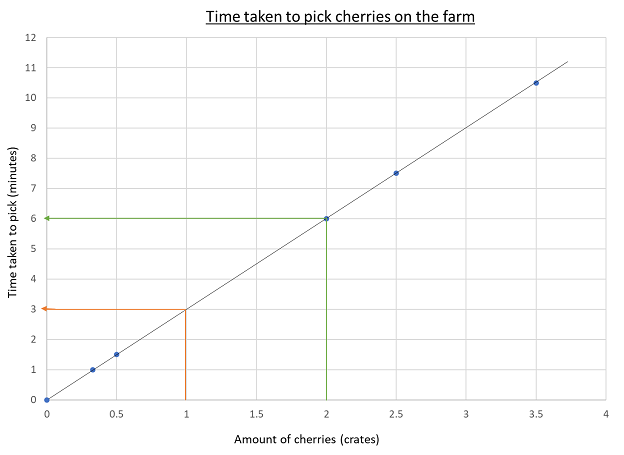Select the x-axis label 1.5

pos(256,412)
